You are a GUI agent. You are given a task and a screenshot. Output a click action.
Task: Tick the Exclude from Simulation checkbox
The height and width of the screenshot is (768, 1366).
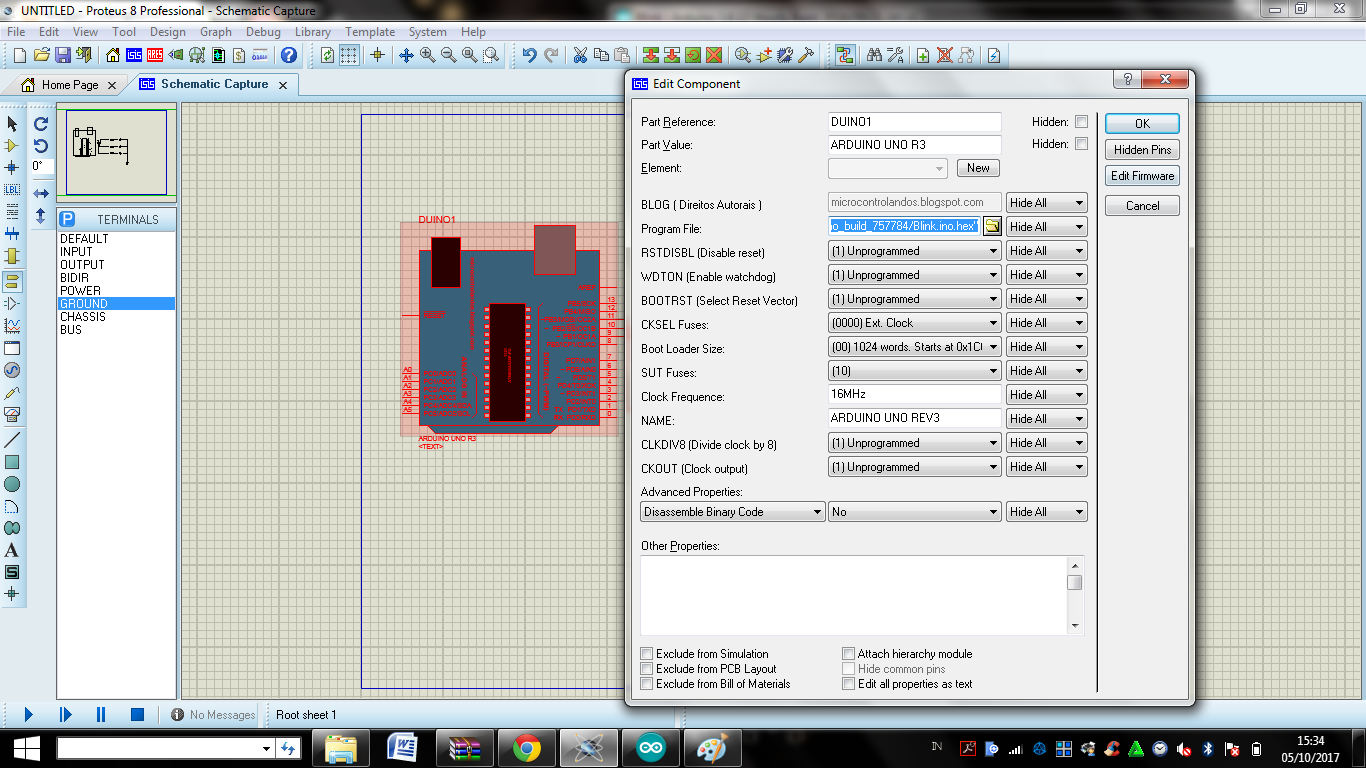coord(647,653)
